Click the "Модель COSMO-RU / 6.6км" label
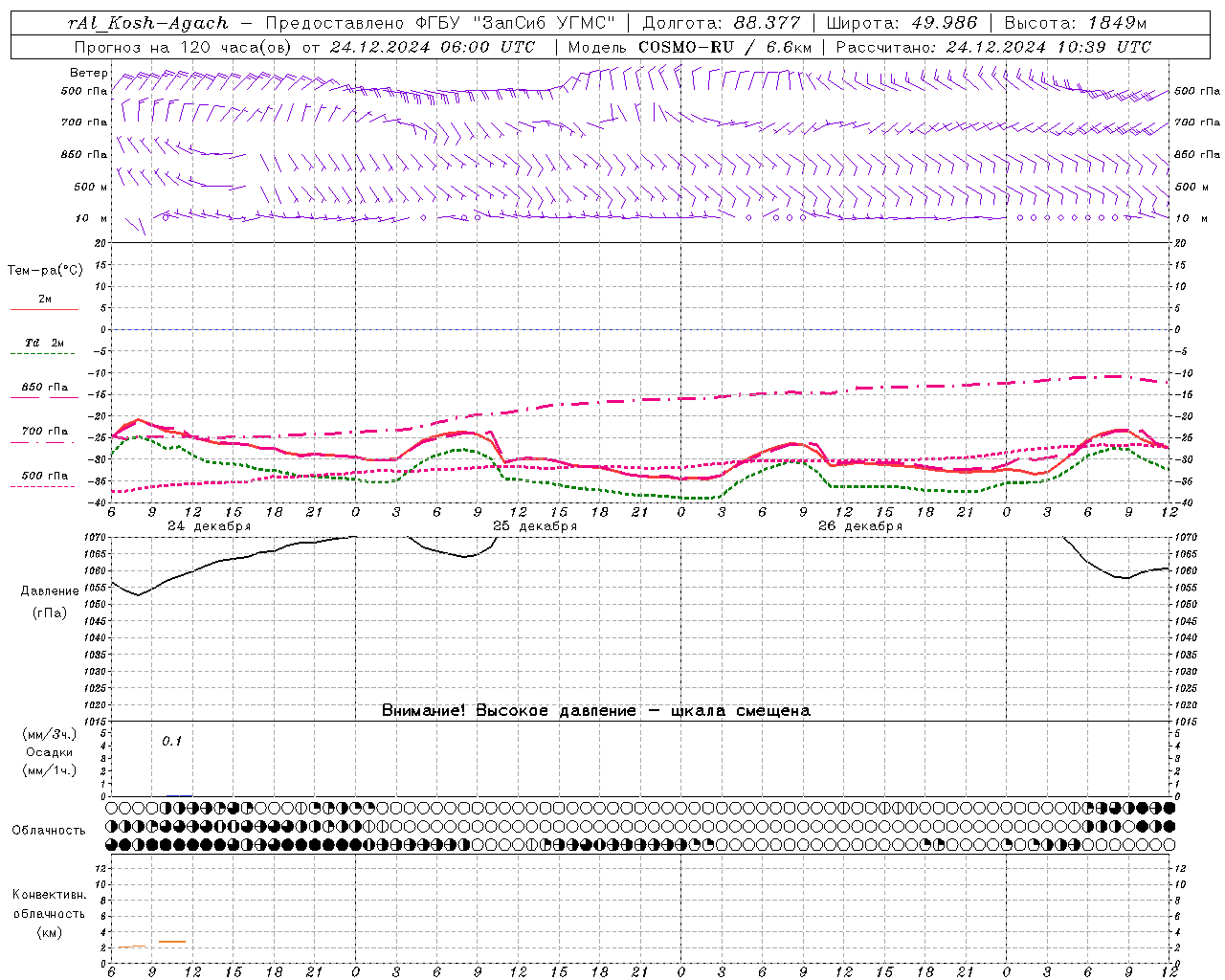 [689, 47]
